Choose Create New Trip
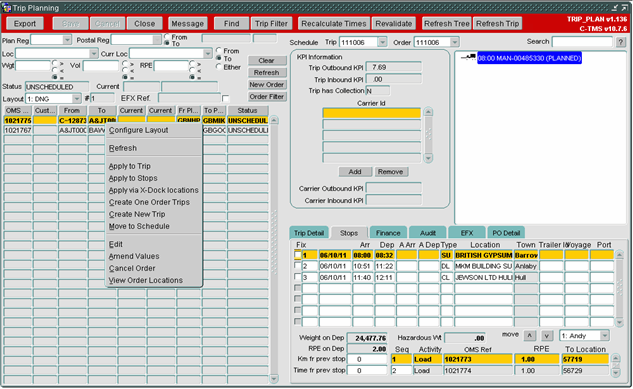This screenshot has width=633, height=389. 137,214
